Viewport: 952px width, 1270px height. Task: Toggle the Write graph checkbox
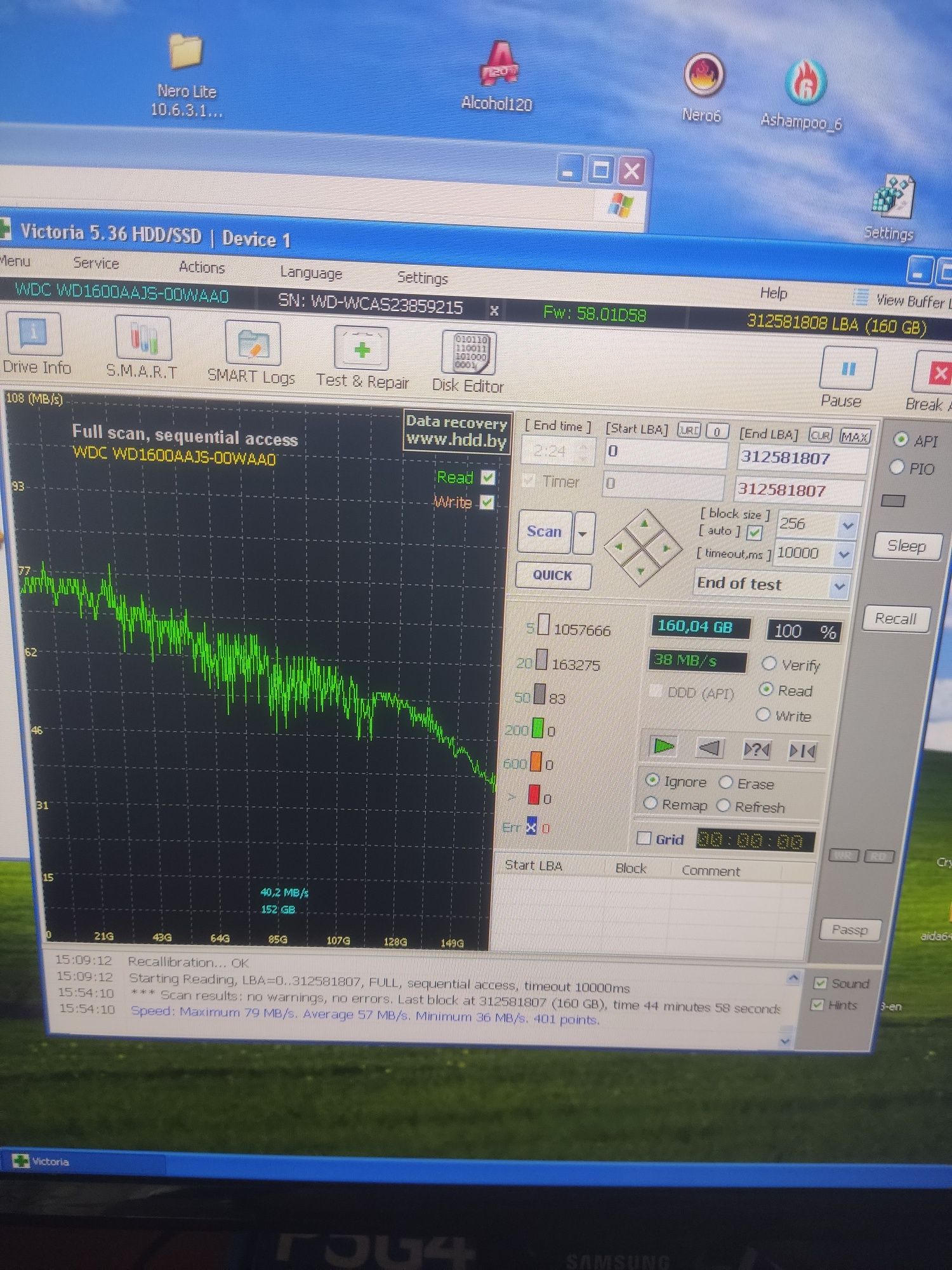click(x=487, y=503)
